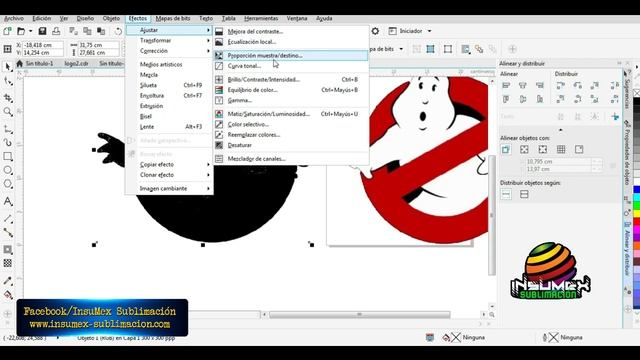This screenshot has width=640, height=360.
Task: Click the Home icon on document tabs
Action: (x=19, y=63)
